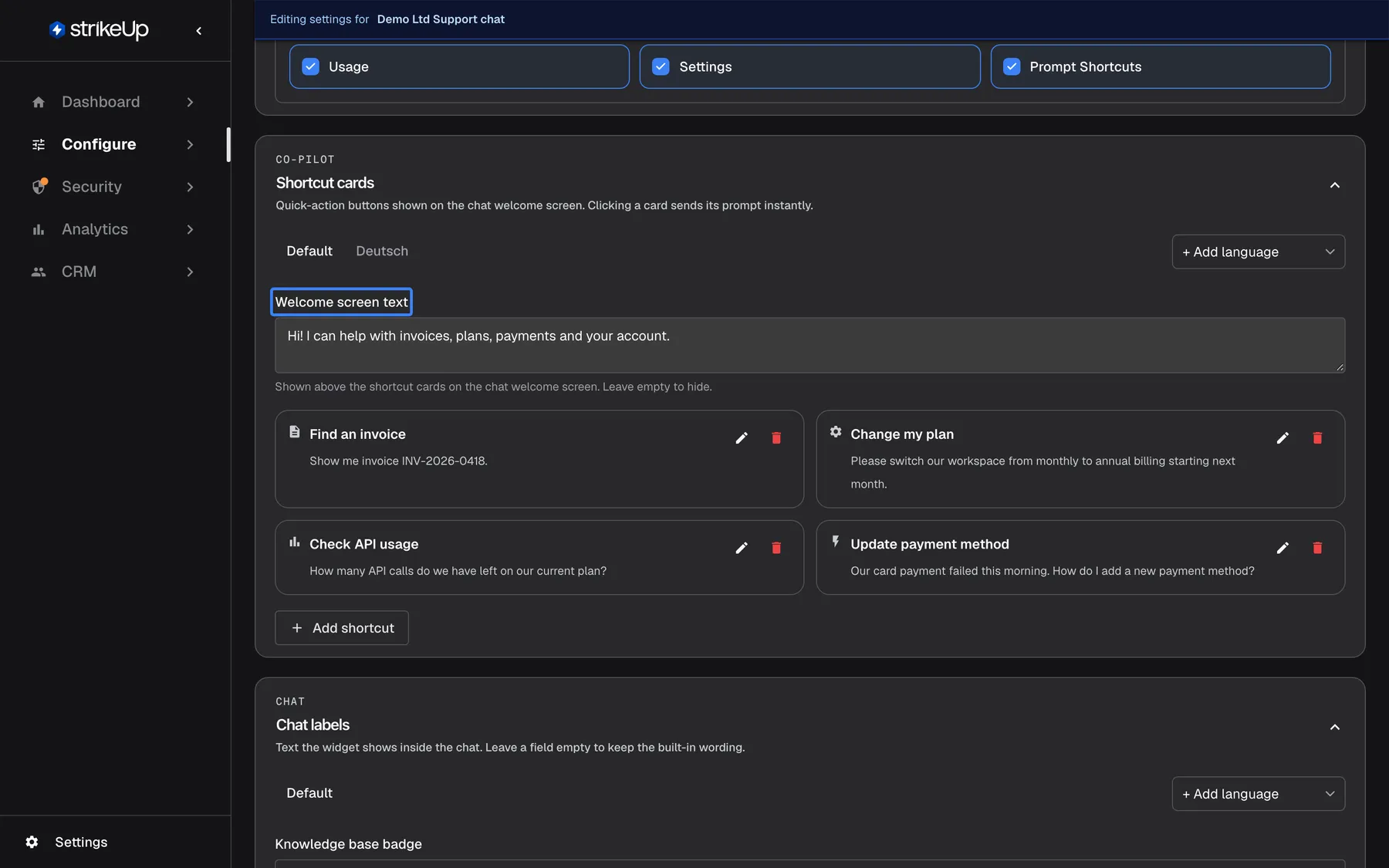Click the Update payment method card title

point(930,544)
